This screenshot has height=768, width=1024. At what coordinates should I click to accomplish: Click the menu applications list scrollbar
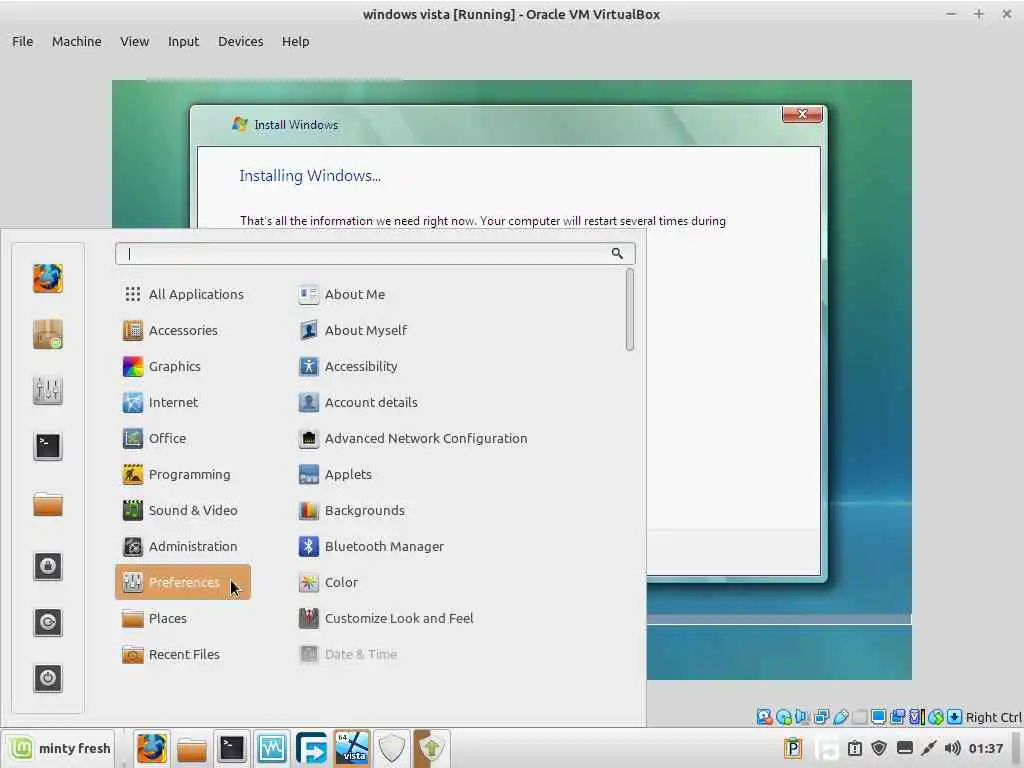[x=630, y=310]
